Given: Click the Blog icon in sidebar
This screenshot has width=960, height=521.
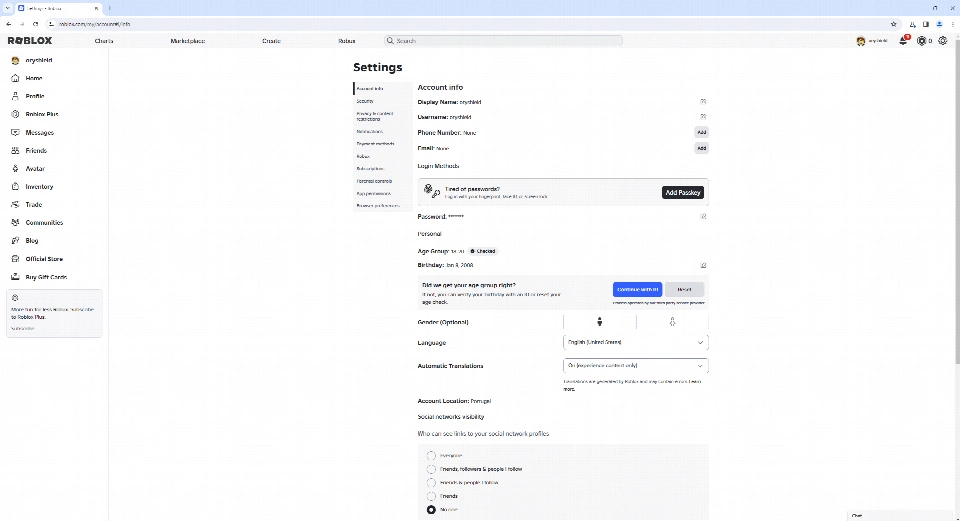Looking at the screenshot, I should pos(15,241).
